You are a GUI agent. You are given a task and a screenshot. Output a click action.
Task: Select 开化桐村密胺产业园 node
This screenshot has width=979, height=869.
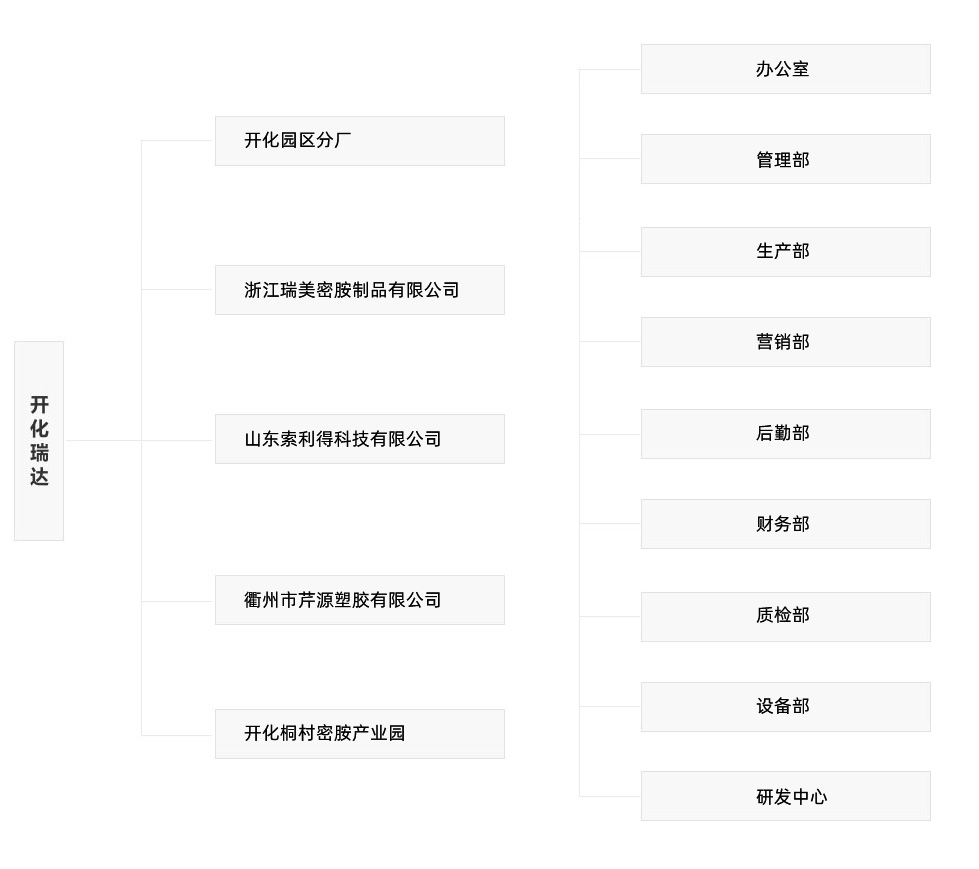coord(359,734)
